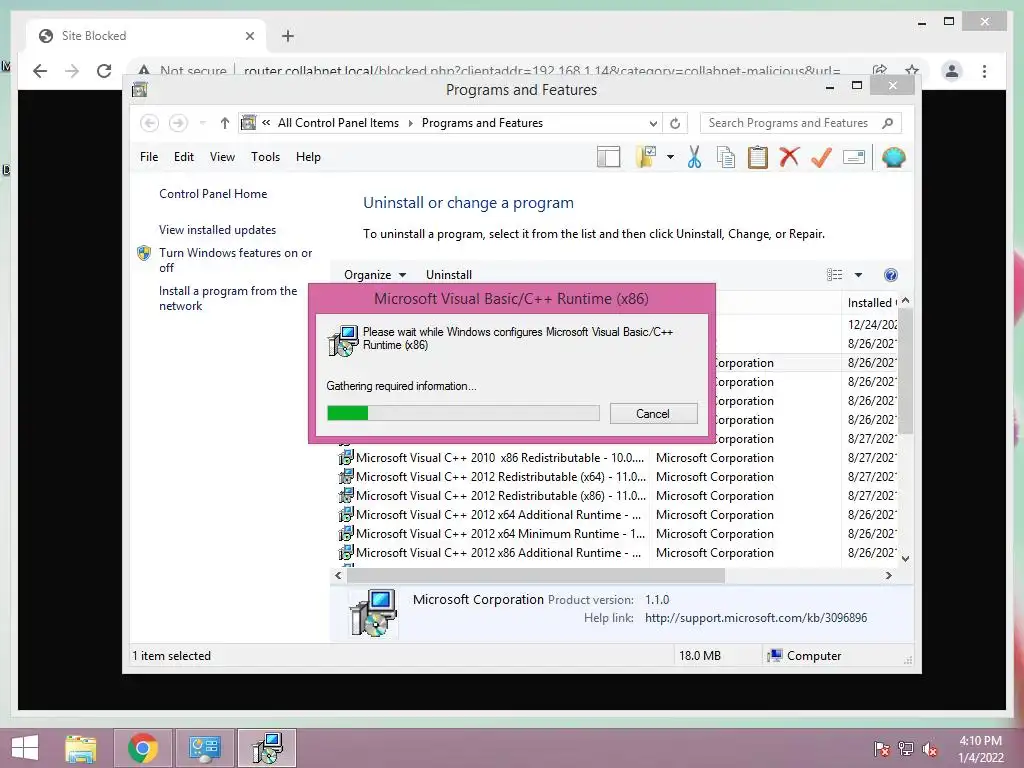The image size is (1024, 768).
Task: Click the green configuration progress bar
Action: pyautogui.click(x=463, y=413)
